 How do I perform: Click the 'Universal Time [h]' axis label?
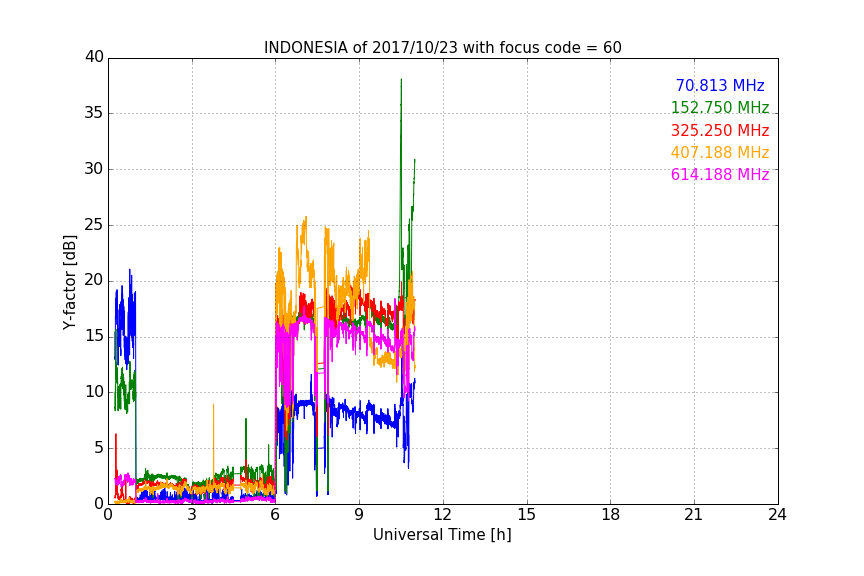[x=442, y=535]
